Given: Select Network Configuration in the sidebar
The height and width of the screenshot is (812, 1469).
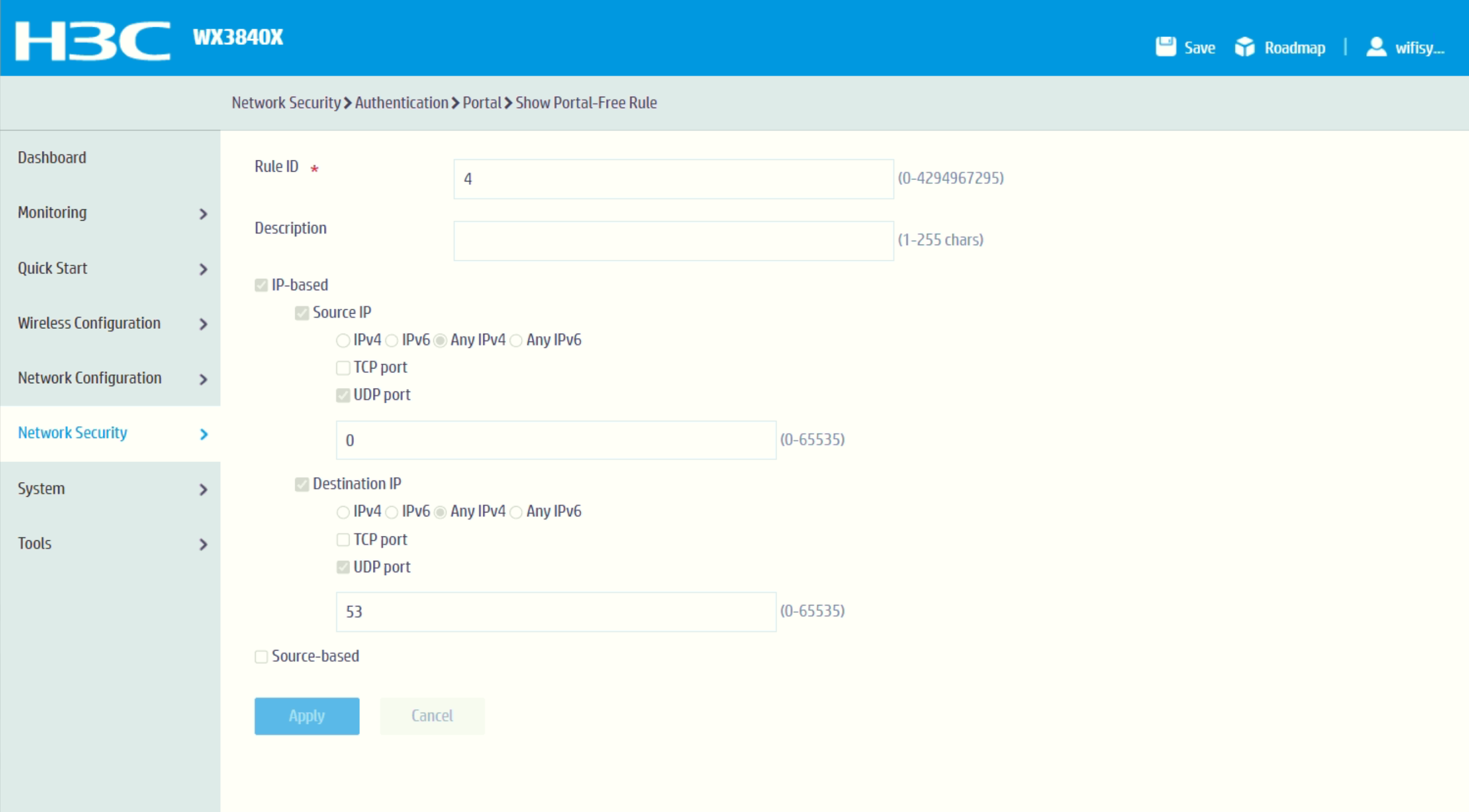Looking at the screenshot, I should click(90, 378).
